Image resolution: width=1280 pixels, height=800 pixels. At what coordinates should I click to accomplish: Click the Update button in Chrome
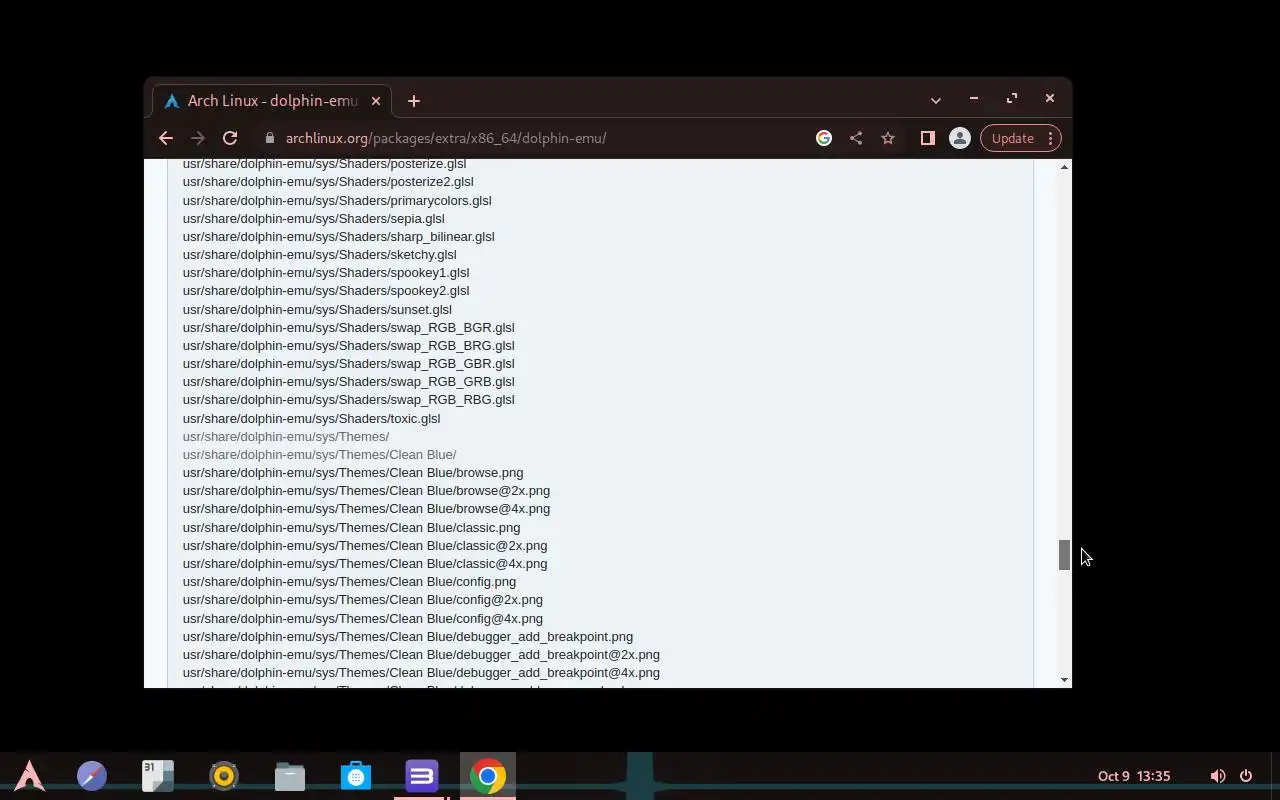1012,138
